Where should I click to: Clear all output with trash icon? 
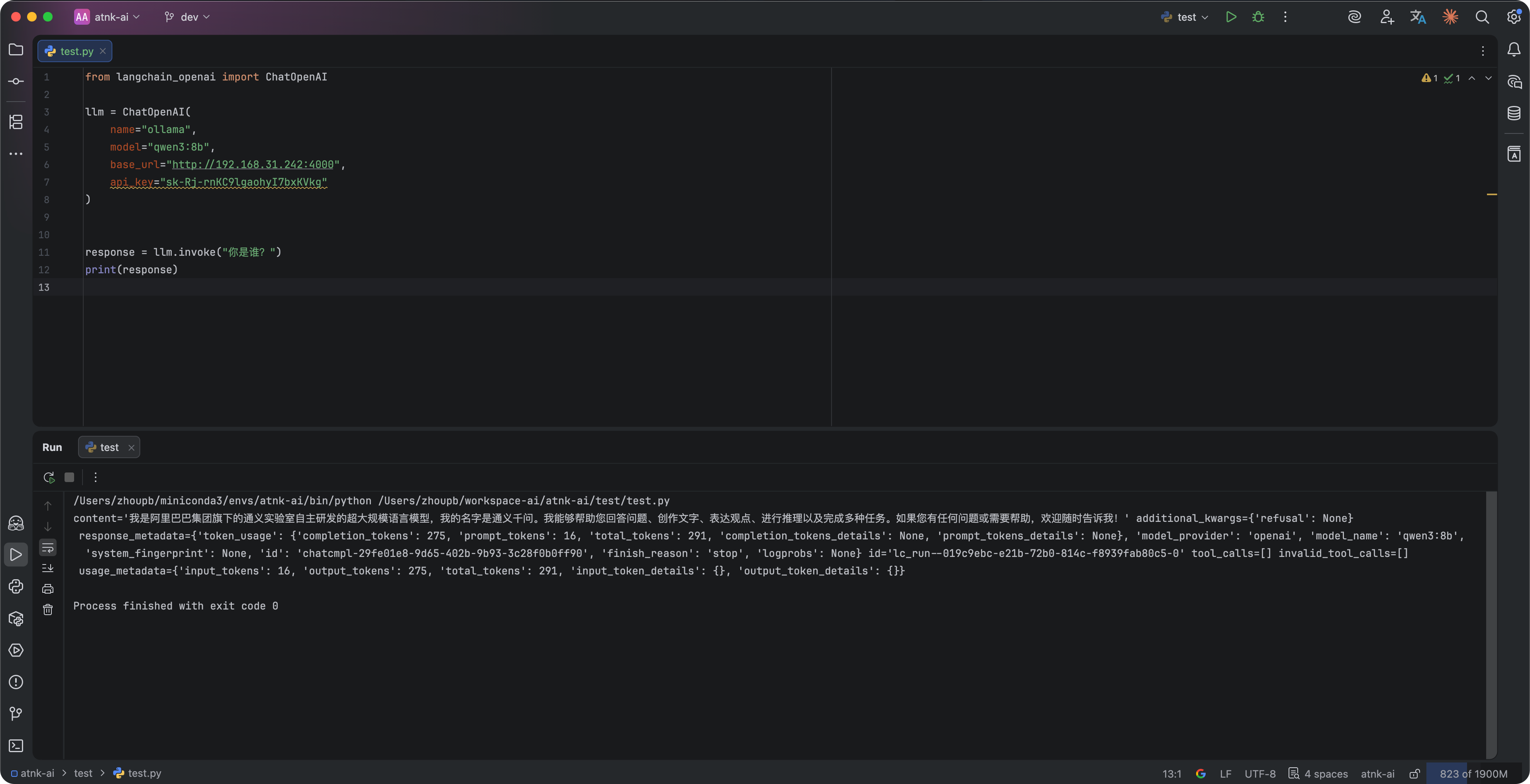(47, 610)
